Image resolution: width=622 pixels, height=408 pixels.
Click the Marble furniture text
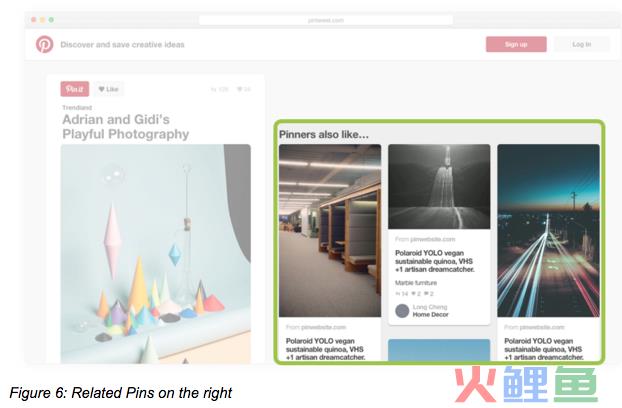(416, 283)
